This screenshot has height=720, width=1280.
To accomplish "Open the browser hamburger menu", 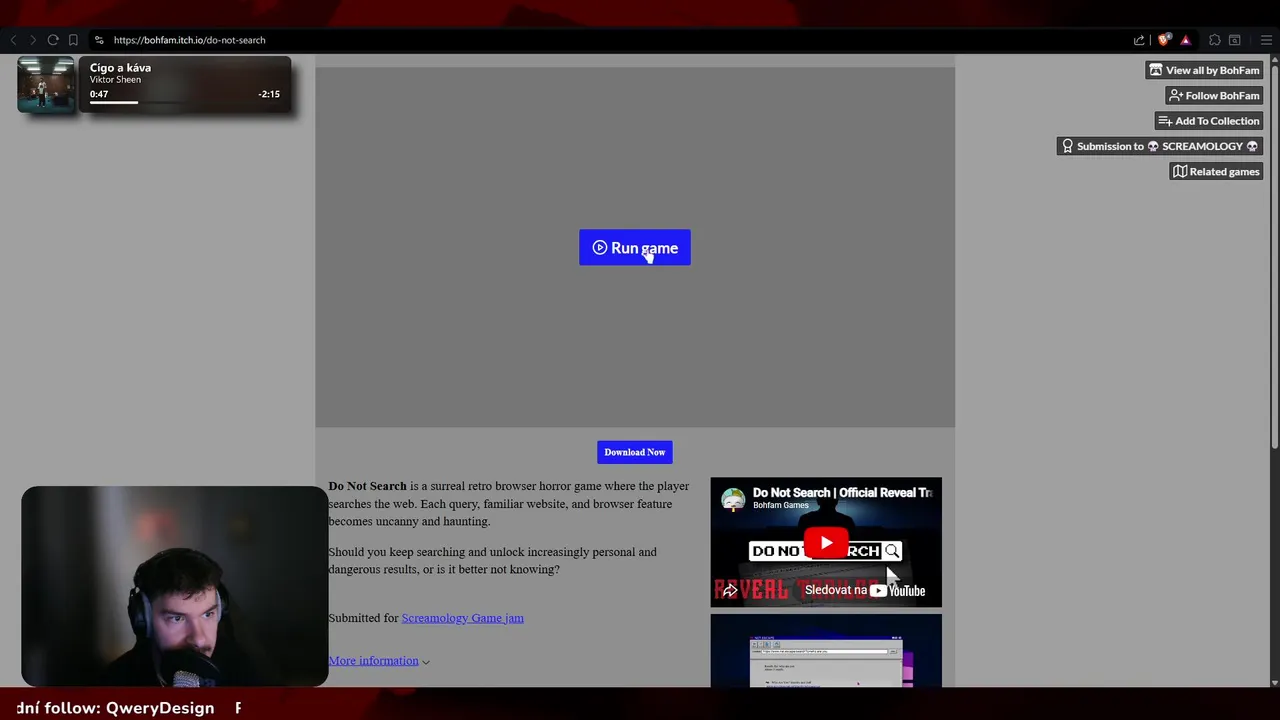I will 1266,40.
